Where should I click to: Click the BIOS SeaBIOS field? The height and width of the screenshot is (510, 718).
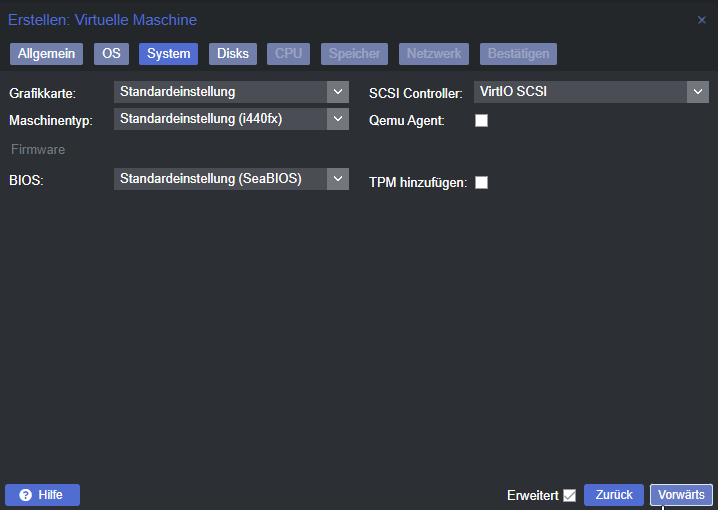click(220, 179)
